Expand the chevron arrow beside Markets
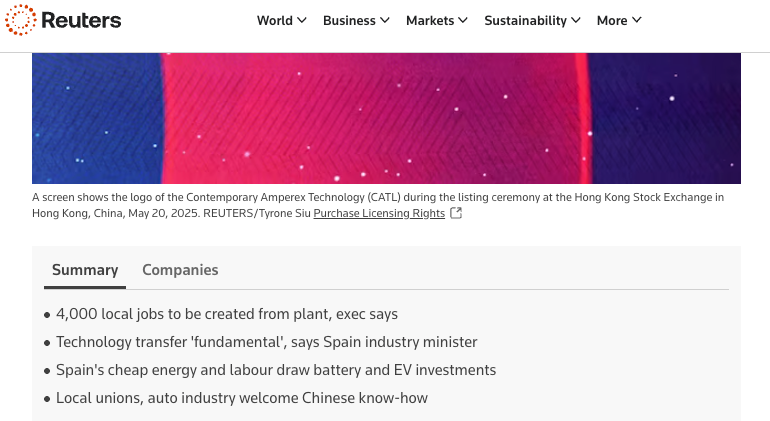 463,20
